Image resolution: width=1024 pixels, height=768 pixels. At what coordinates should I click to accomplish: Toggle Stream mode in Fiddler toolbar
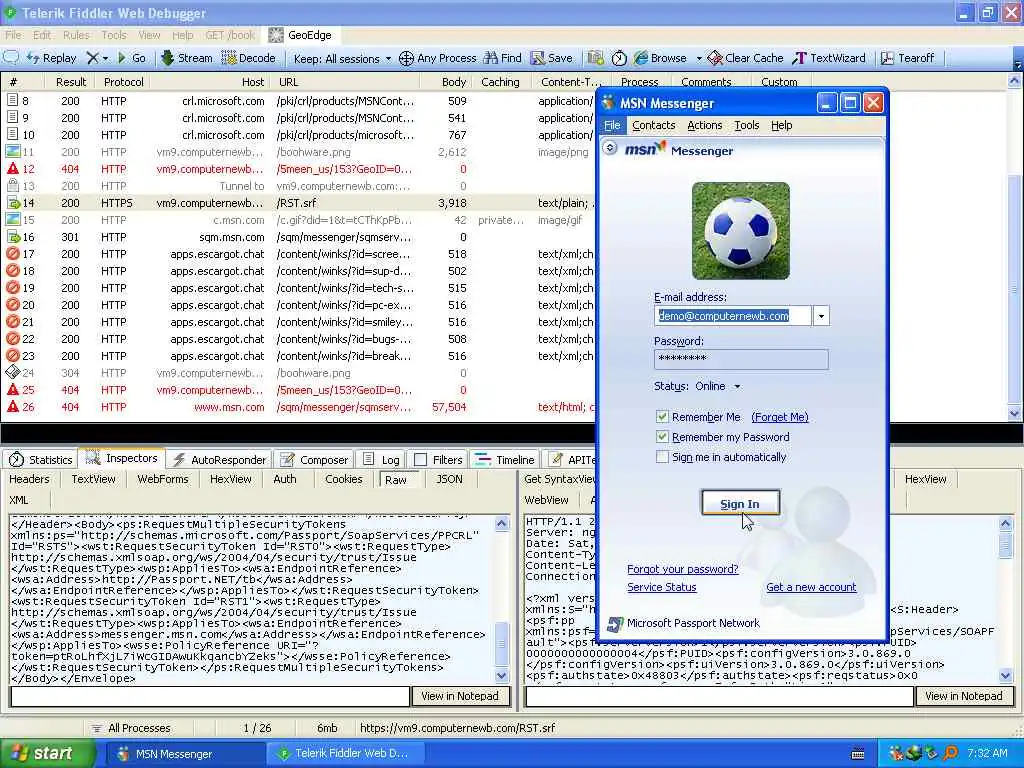click(x=187, y=58)
